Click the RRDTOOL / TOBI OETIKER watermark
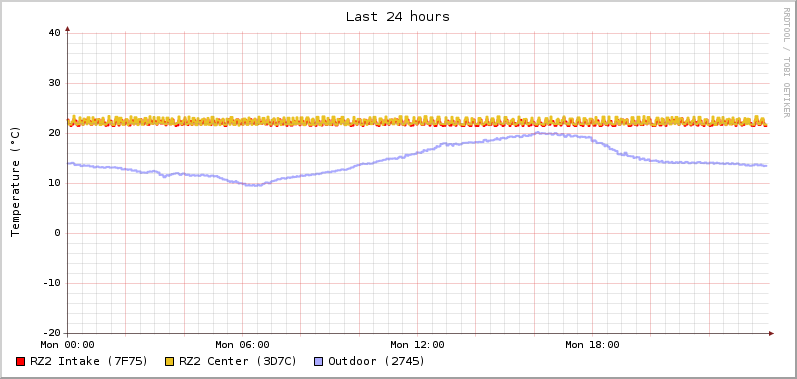The image size is (797, 379). pyautogui.click(x=786, y=62)
